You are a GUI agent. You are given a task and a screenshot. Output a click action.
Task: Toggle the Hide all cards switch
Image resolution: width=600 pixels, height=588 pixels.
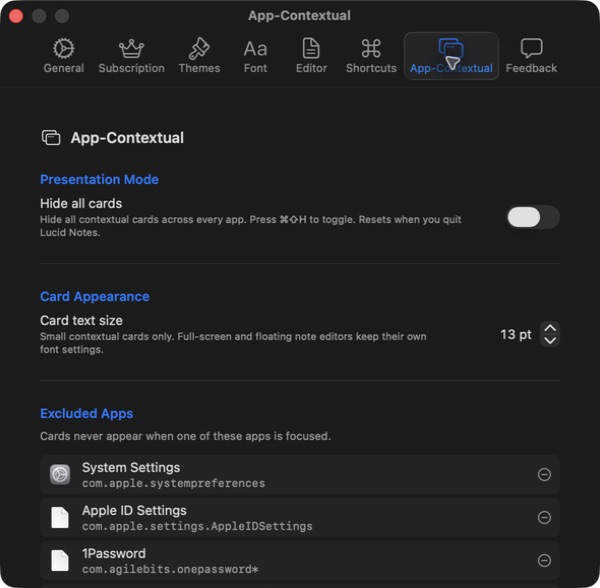pyautogui.click(x=533, y=217)
